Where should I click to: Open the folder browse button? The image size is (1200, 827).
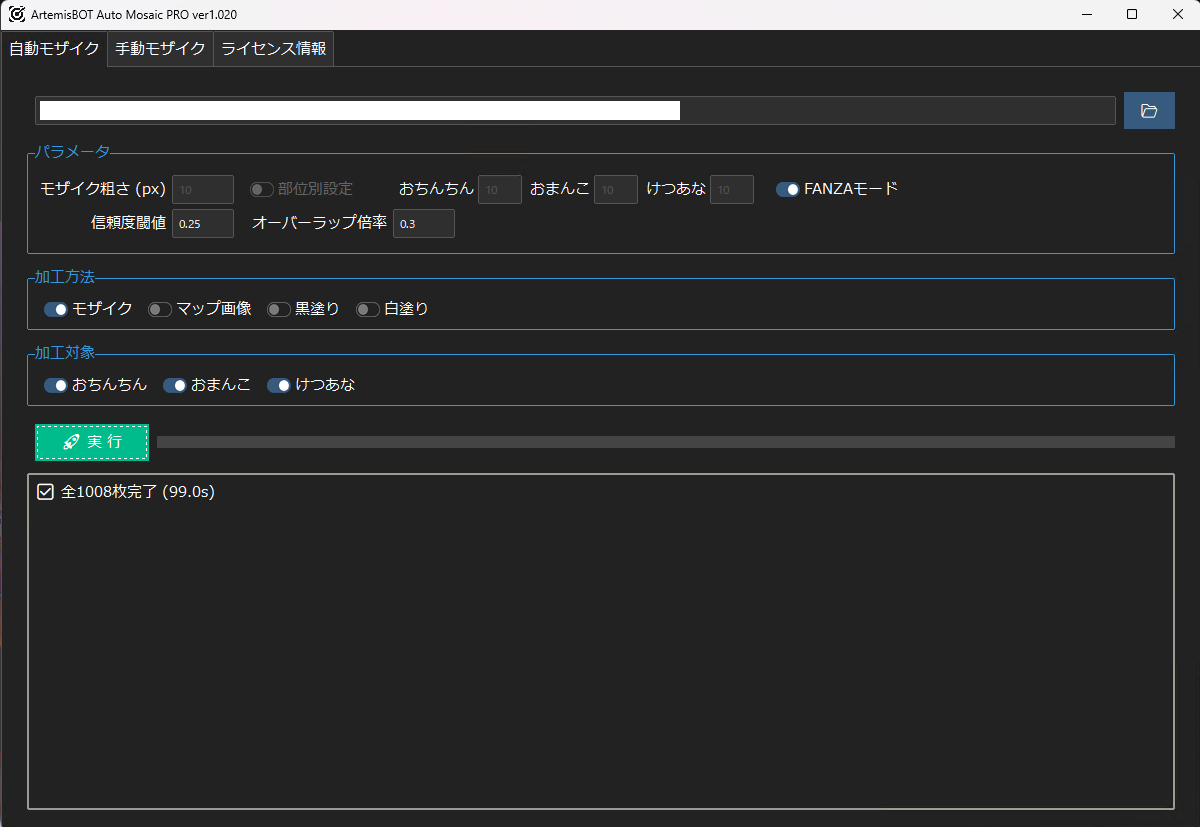(1149, 111)
